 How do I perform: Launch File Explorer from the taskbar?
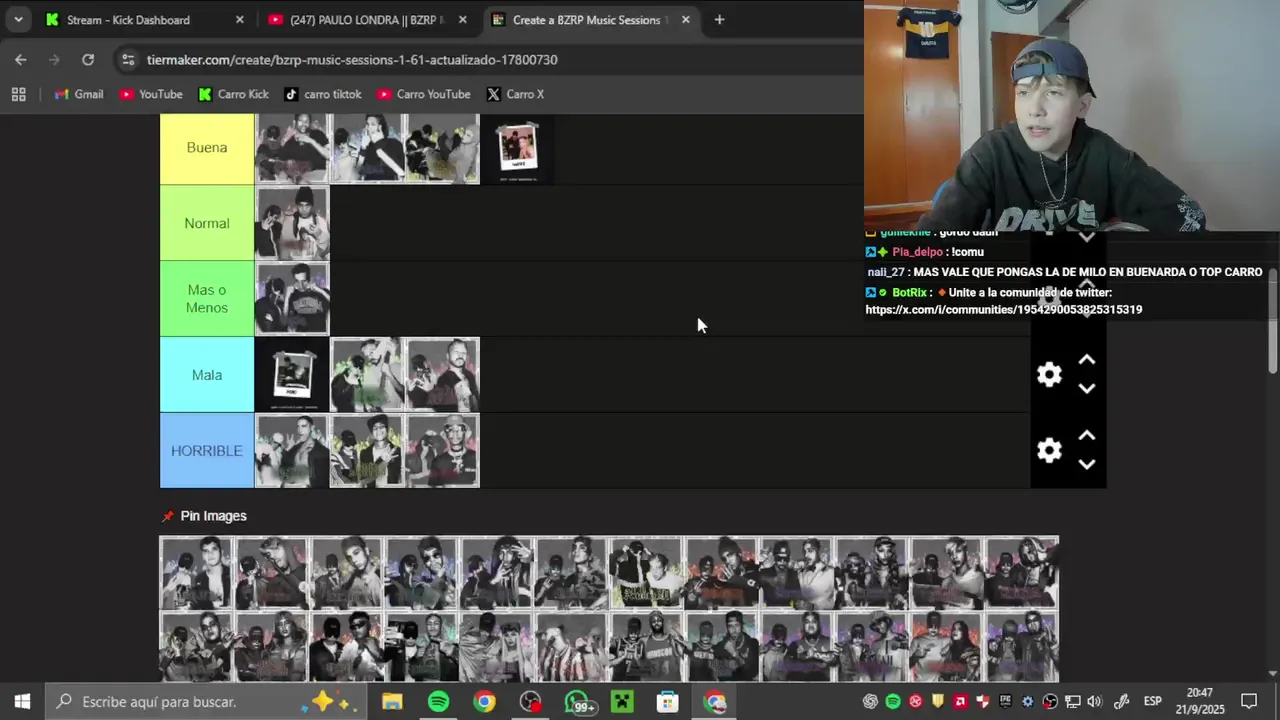[392, 702]
